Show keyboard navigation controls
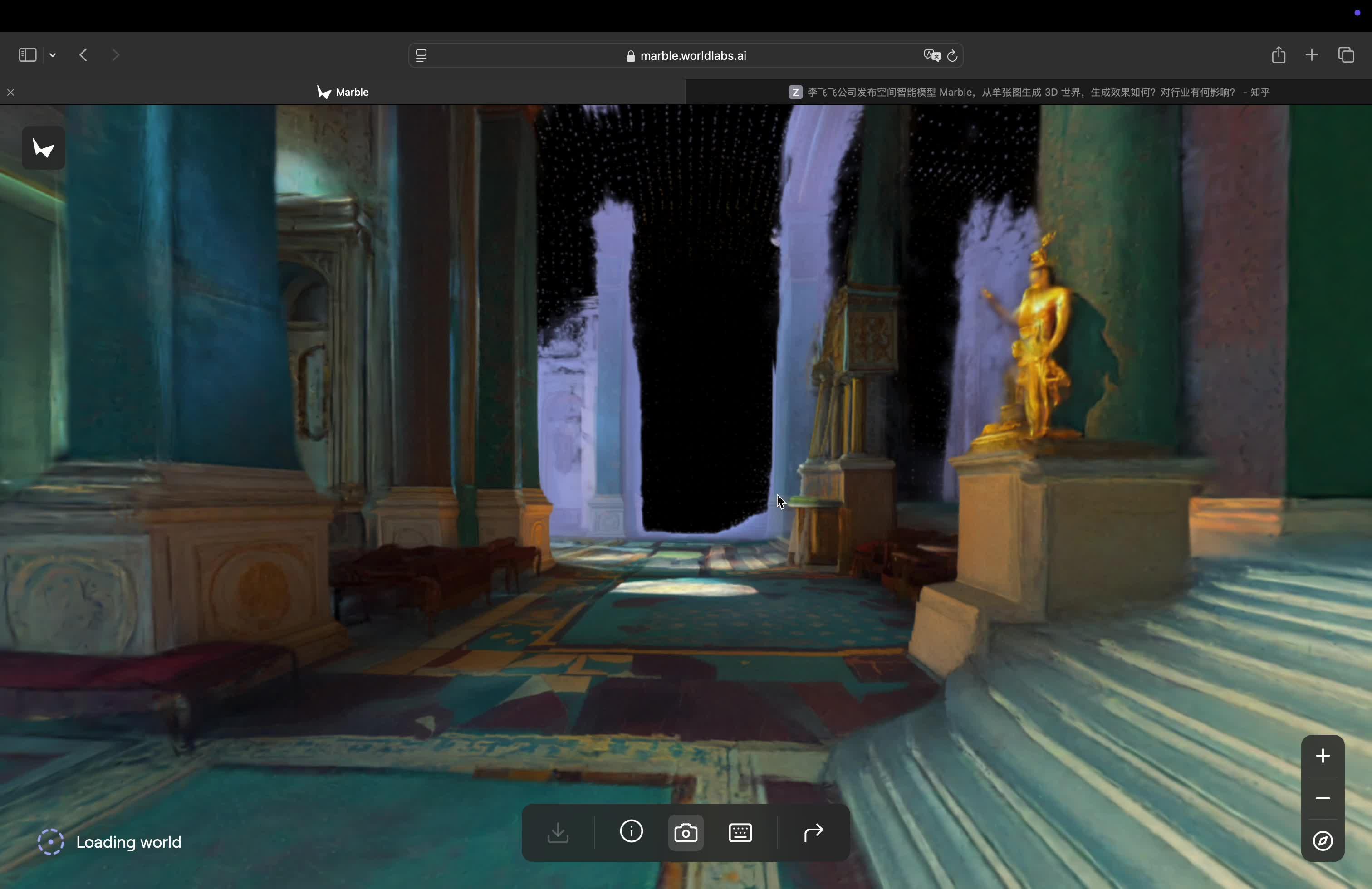This screenshot has width=1372, height=889. 740,833
